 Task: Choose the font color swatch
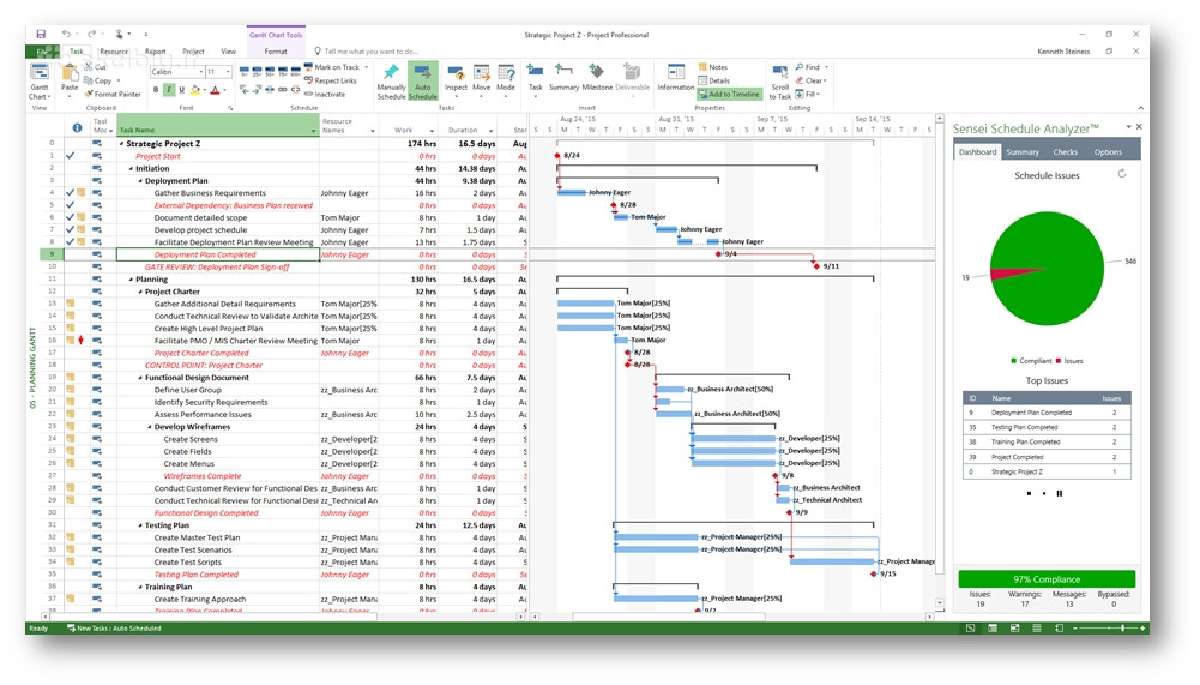click(x=215, y=90)
